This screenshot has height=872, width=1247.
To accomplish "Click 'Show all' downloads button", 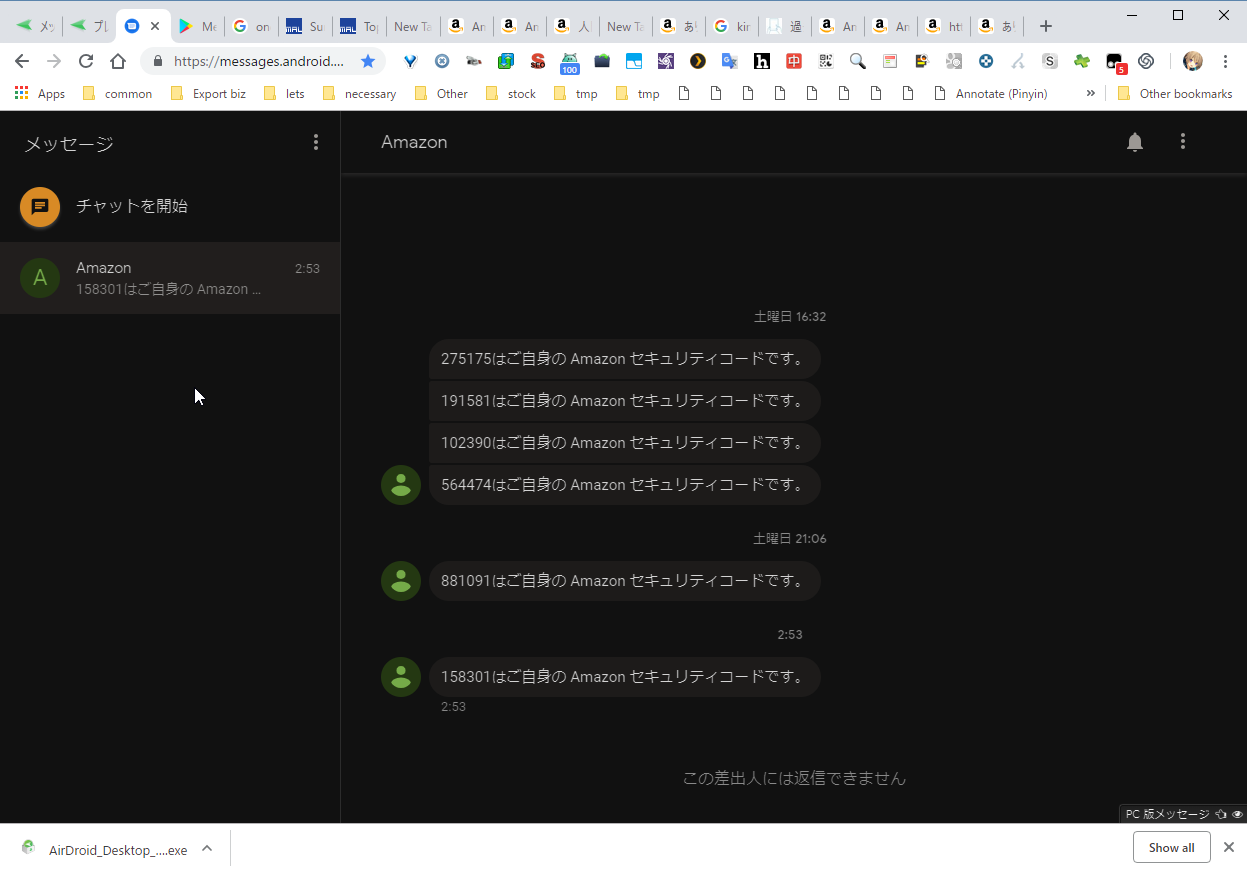I will coord(1171,847).
